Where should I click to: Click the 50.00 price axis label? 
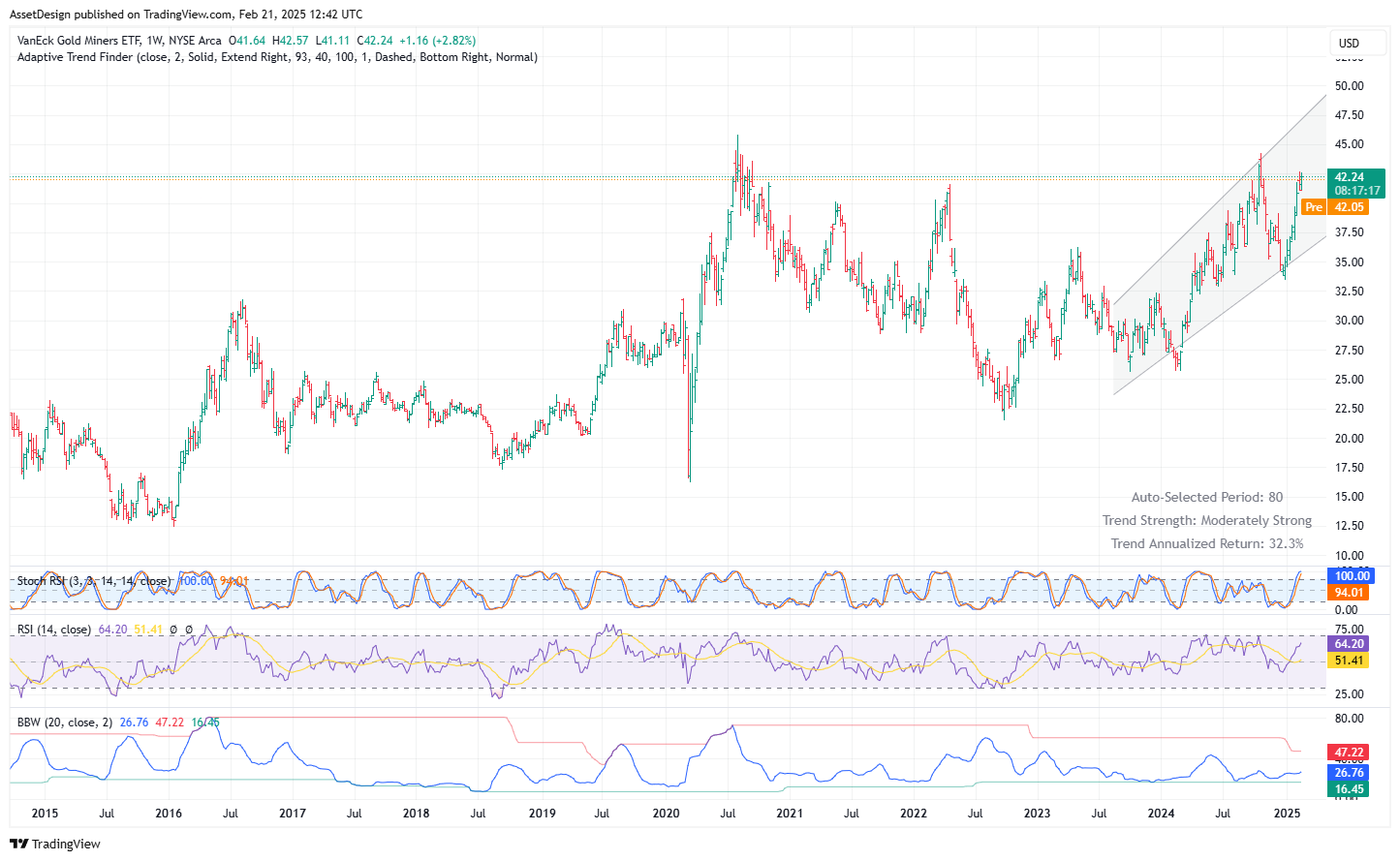click(x=1349, y=86)
